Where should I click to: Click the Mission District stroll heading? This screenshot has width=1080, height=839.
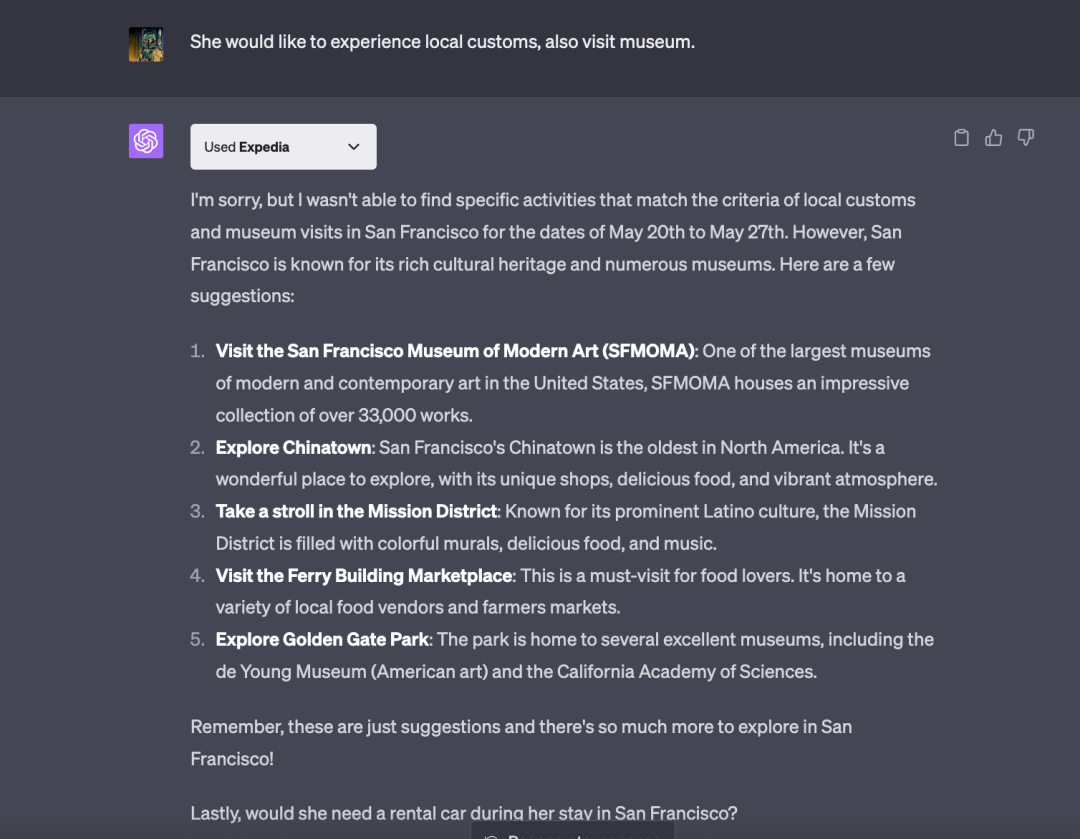tap(356, 511)
